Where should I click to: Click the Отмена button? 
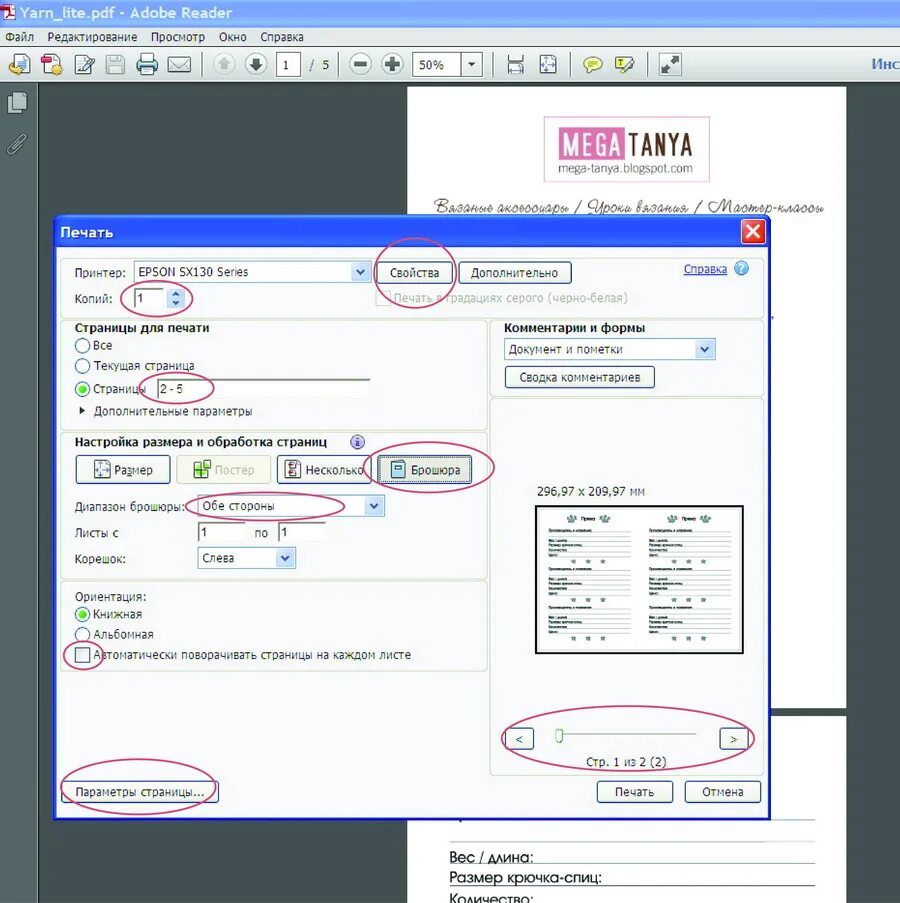pyautogui.click(x=723, y=792)
